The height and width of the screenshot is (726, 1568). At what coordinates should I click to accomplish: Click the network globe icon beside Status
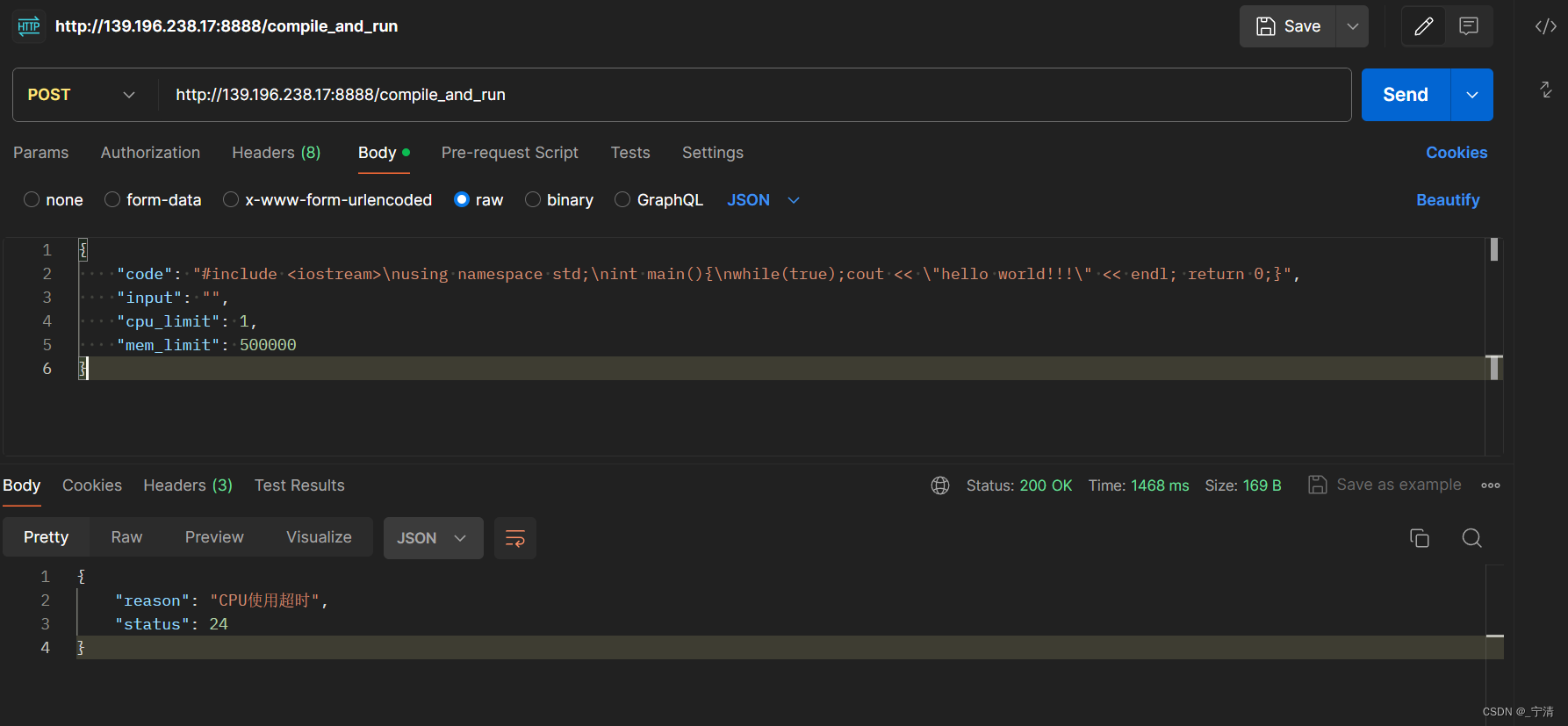[x=940, y=485]
